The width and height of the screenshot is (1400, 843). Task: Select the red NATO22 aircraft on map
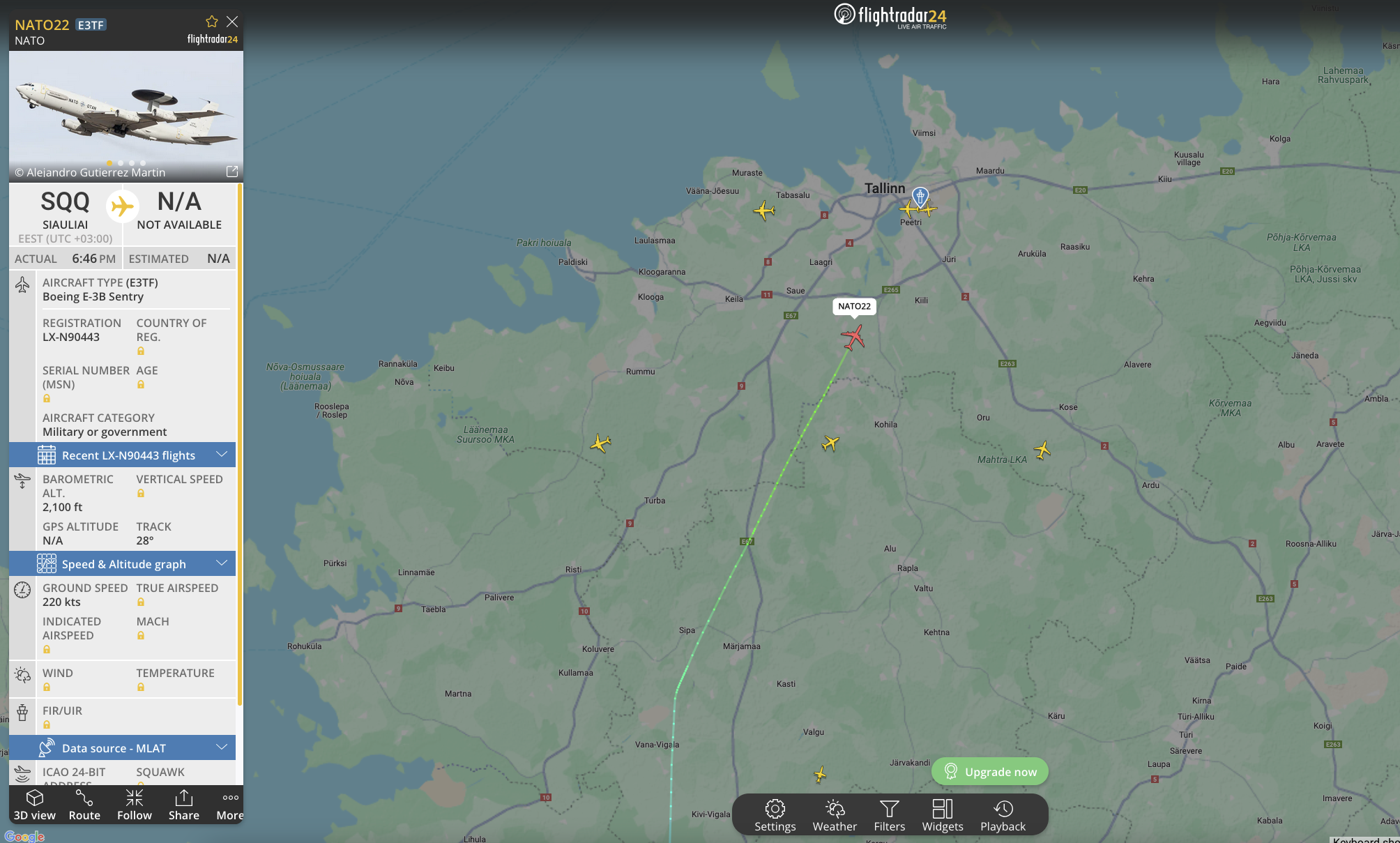coord(853,337)
